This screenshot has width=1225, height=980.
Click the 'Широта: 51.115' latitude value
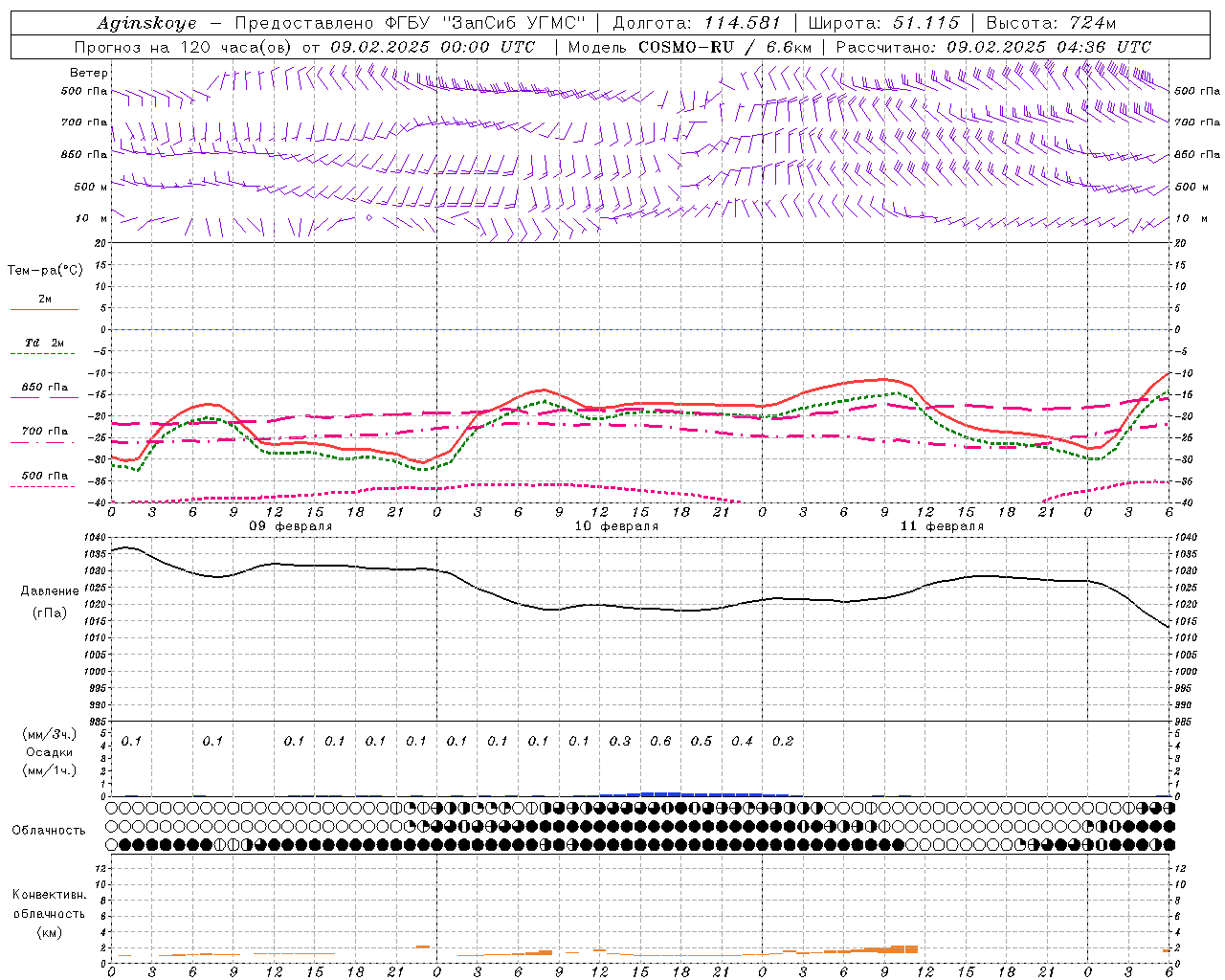[885, 23]
